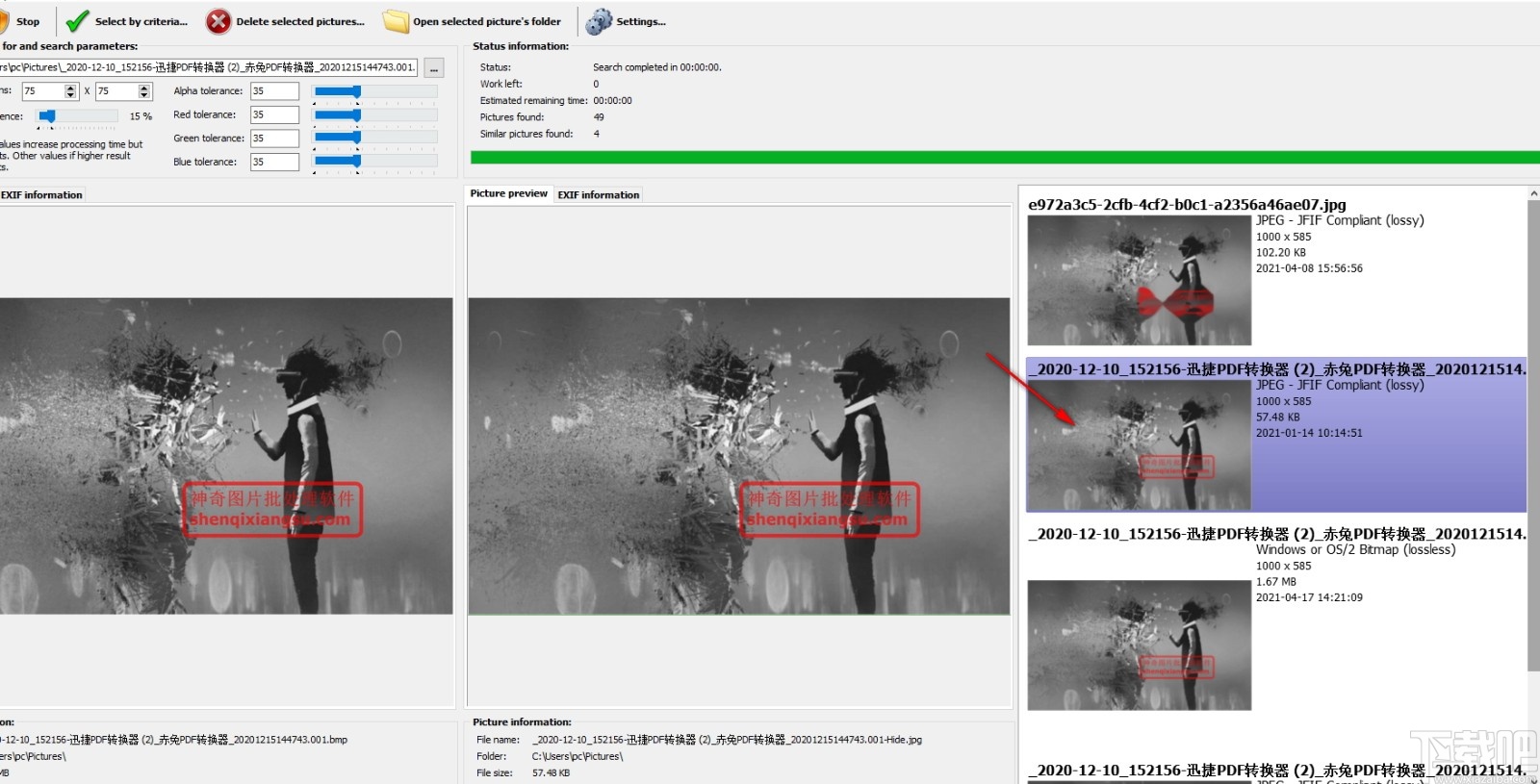This screenshot has width=1540, height=784.
Task: Click the first 75 dimension field
Action: (42, 91)
